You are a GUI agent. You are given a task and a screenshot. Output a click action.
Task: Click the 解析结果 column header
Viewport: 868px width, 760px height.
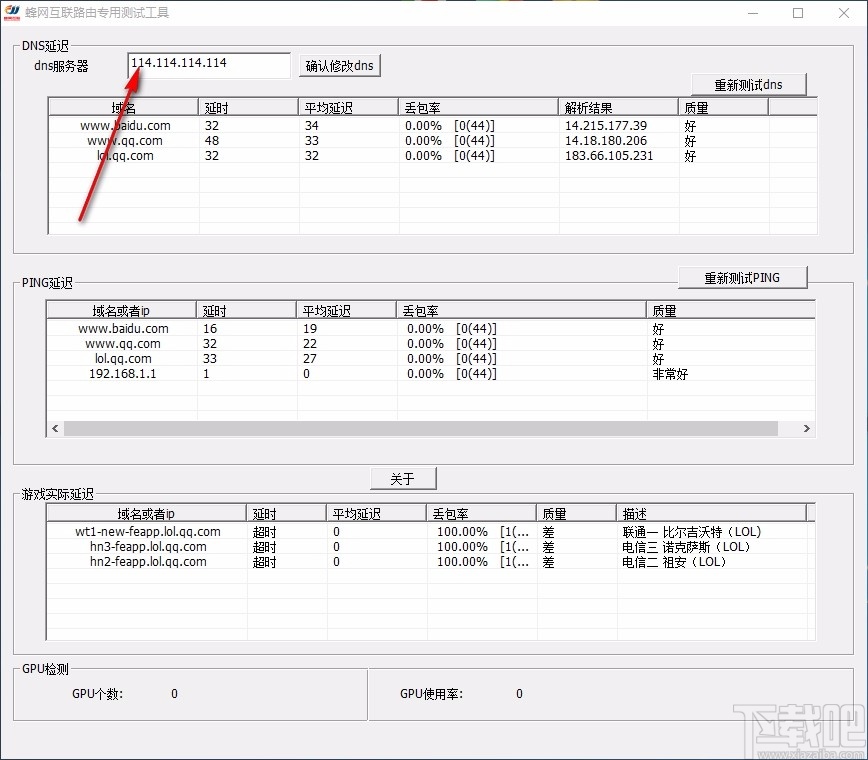(617, 106)
